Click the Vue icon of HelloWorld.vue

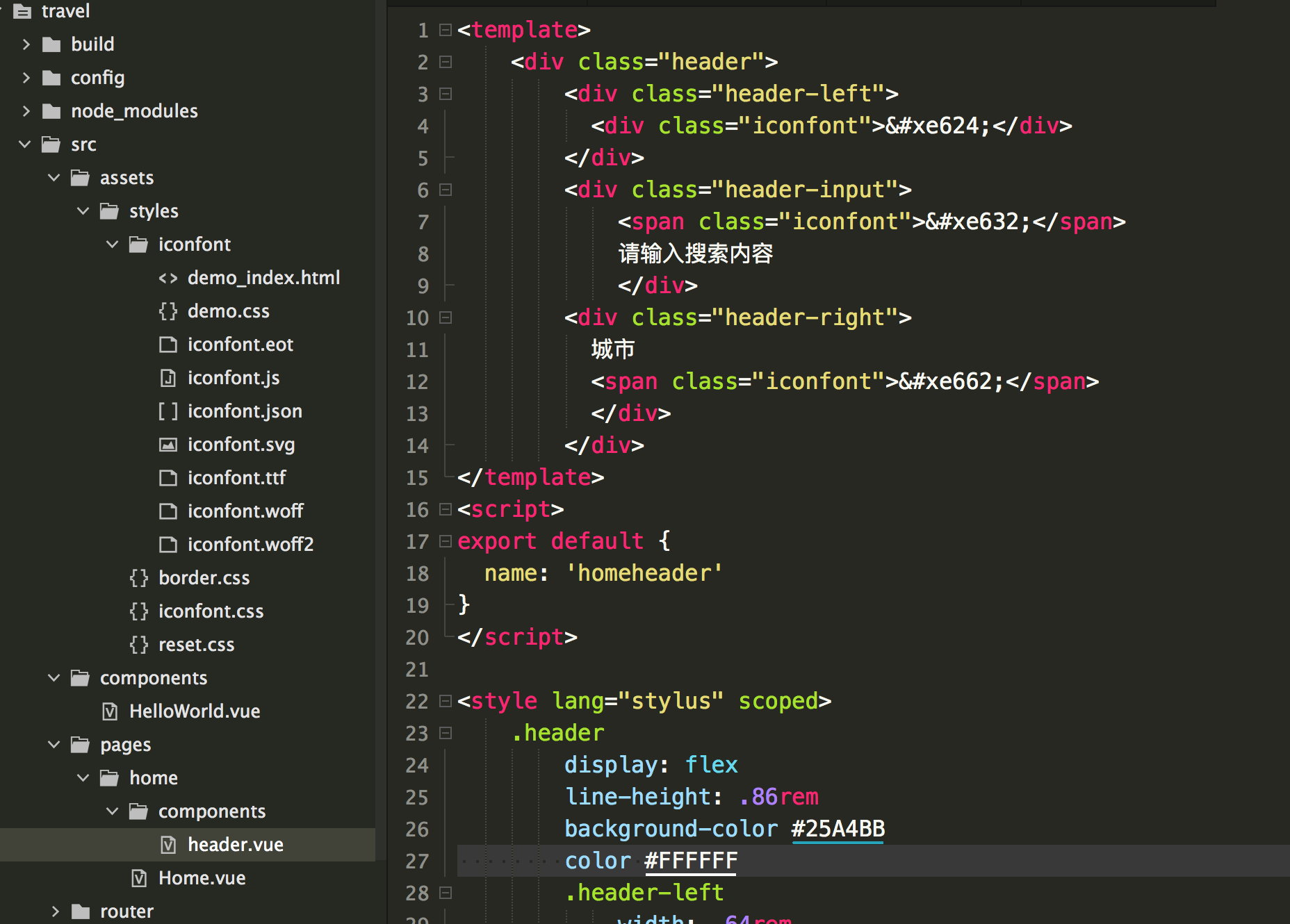click(110, 711)
